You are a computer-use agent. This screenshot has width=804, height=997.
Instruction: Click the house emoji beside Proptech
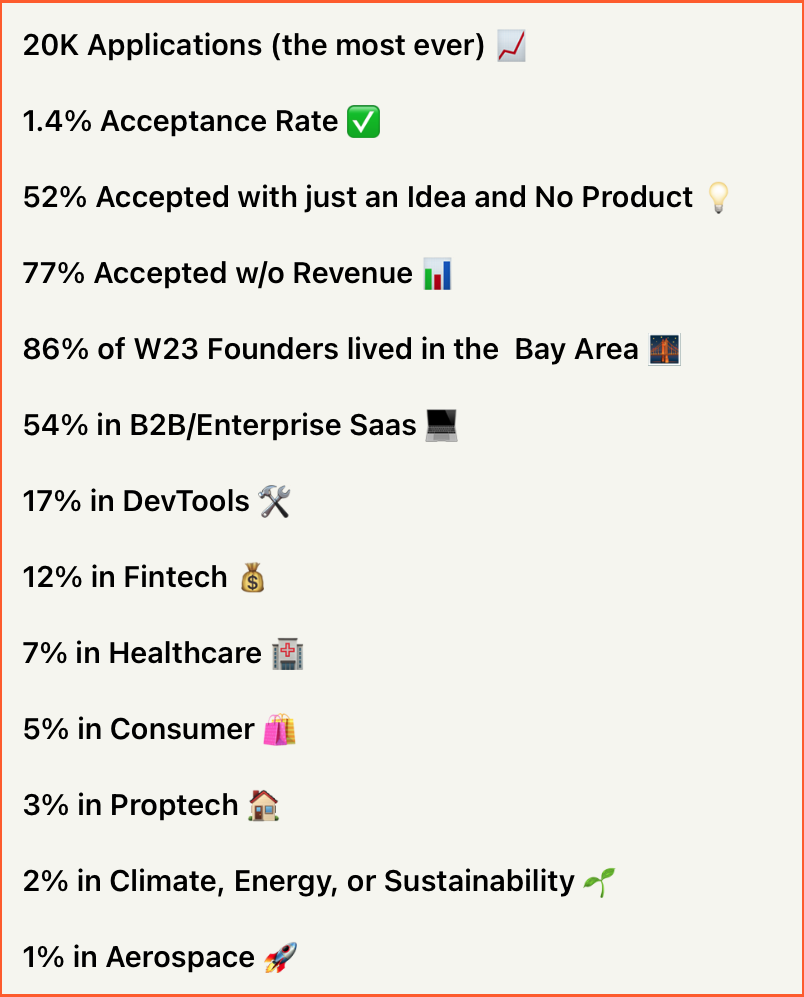coord(263,806)
